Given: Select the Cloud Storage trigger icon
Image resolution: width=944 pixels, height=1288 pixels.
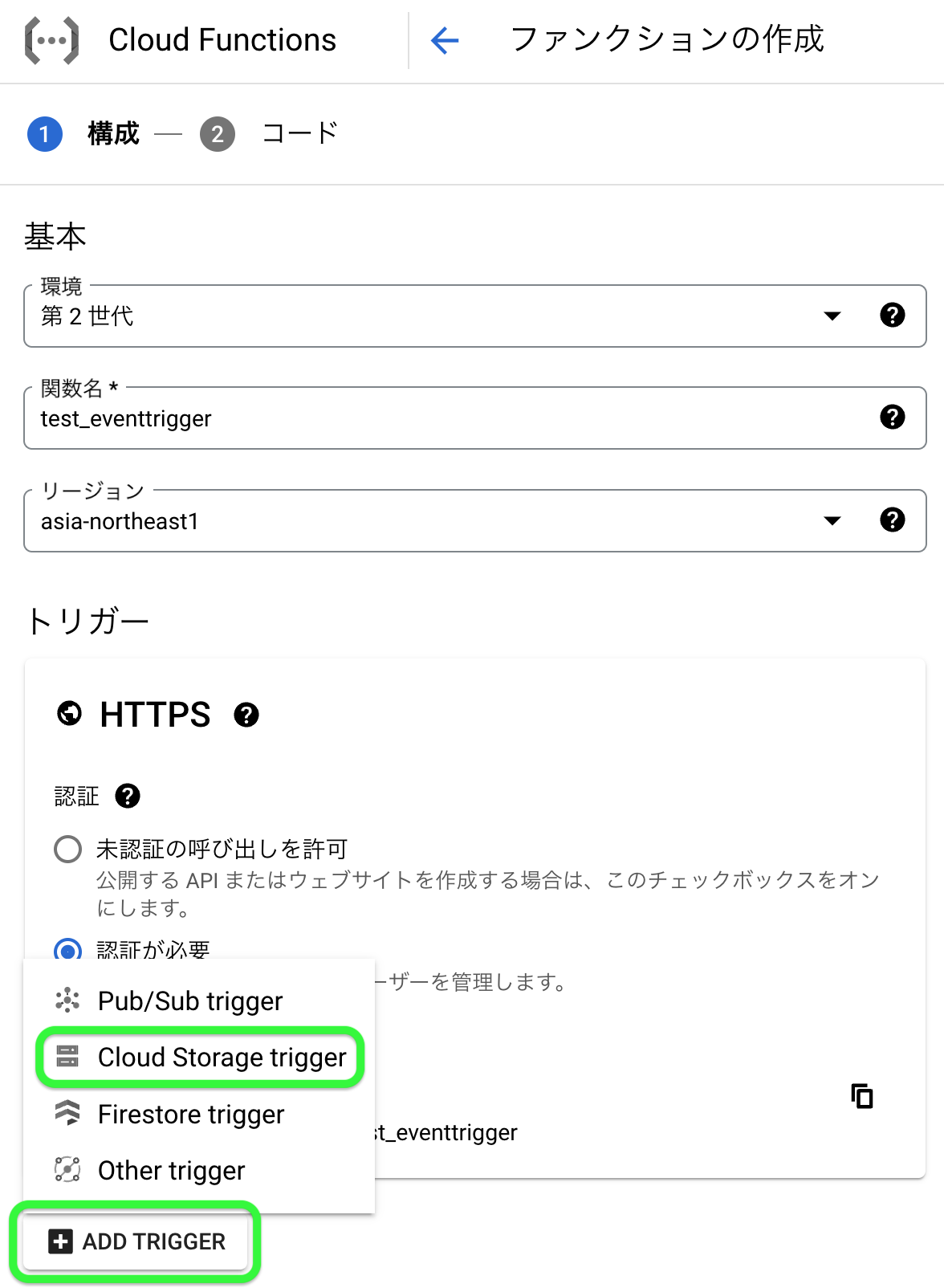Looking at the screenshot, I should point(68,1058).
